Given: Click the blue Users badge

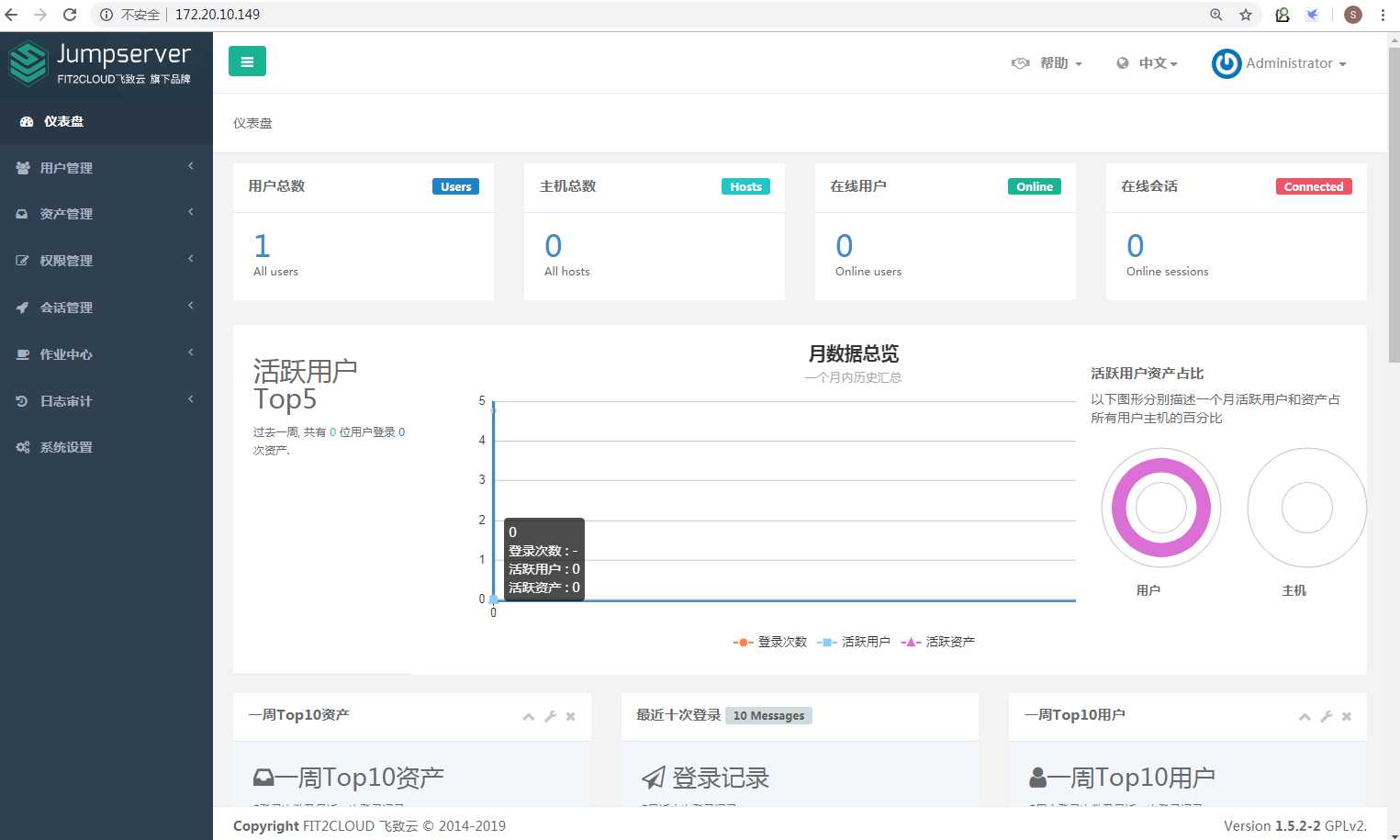Looking at the screenshot, I should (x=455, y=186).
